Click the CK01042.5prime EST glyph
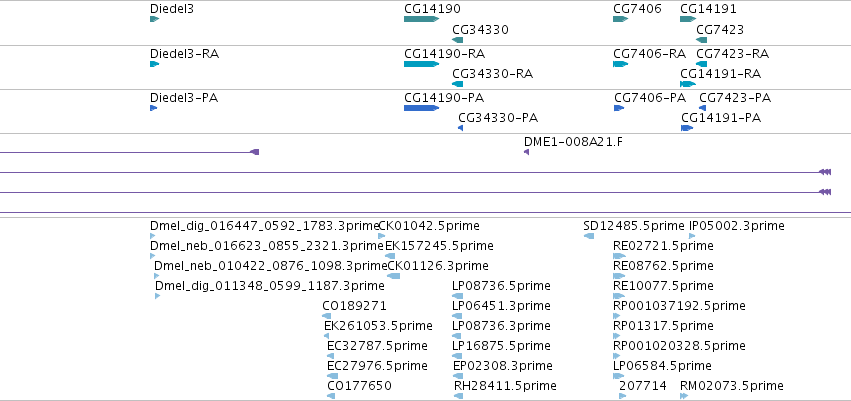The image size is (851, 401). [382, 236]
